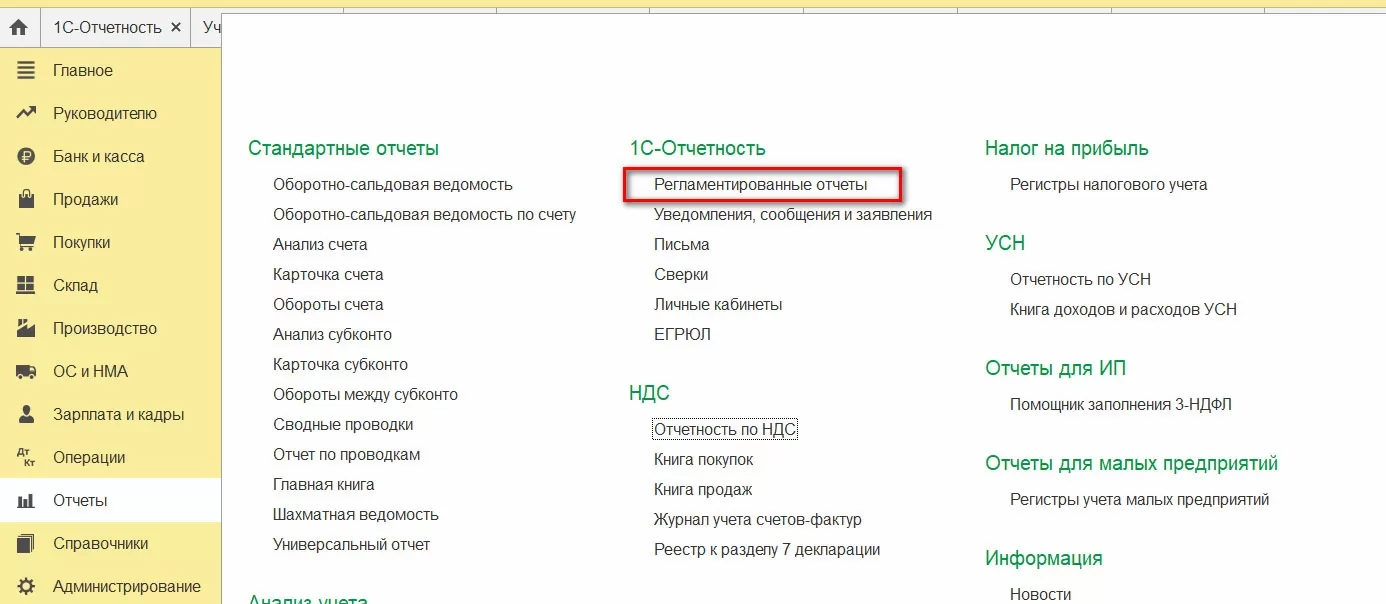The height and width of the screenshot is (604, 1386).
Task: Open Регистры учета малых предприятий
Action: pos(1140,500)
